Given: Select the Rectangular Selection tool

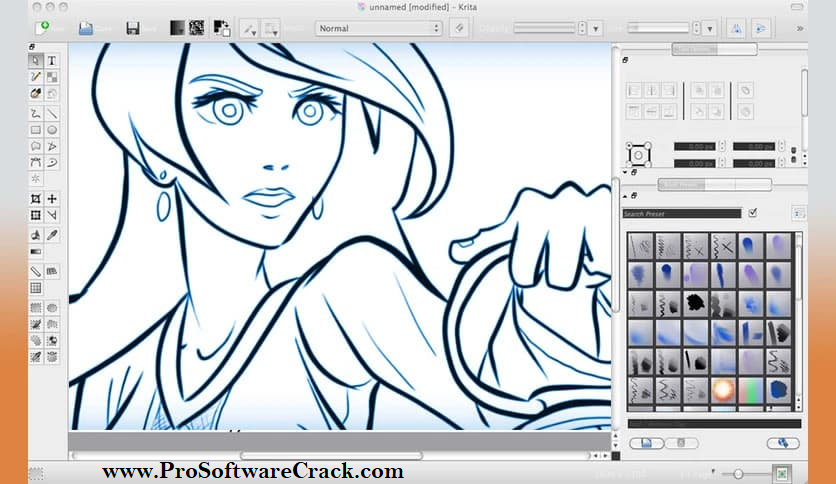Looking at the screenshot, I should pos(36,308).
